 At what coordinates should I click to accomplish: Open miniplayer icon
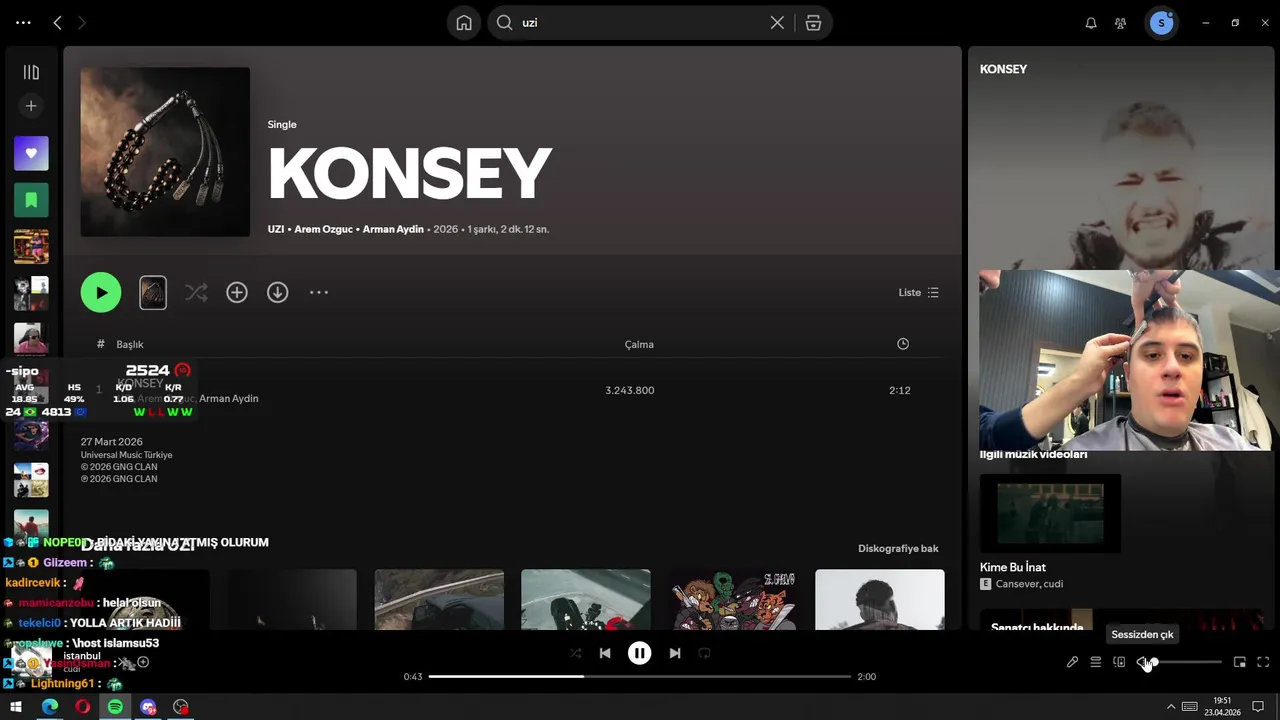click(1240, 662)
